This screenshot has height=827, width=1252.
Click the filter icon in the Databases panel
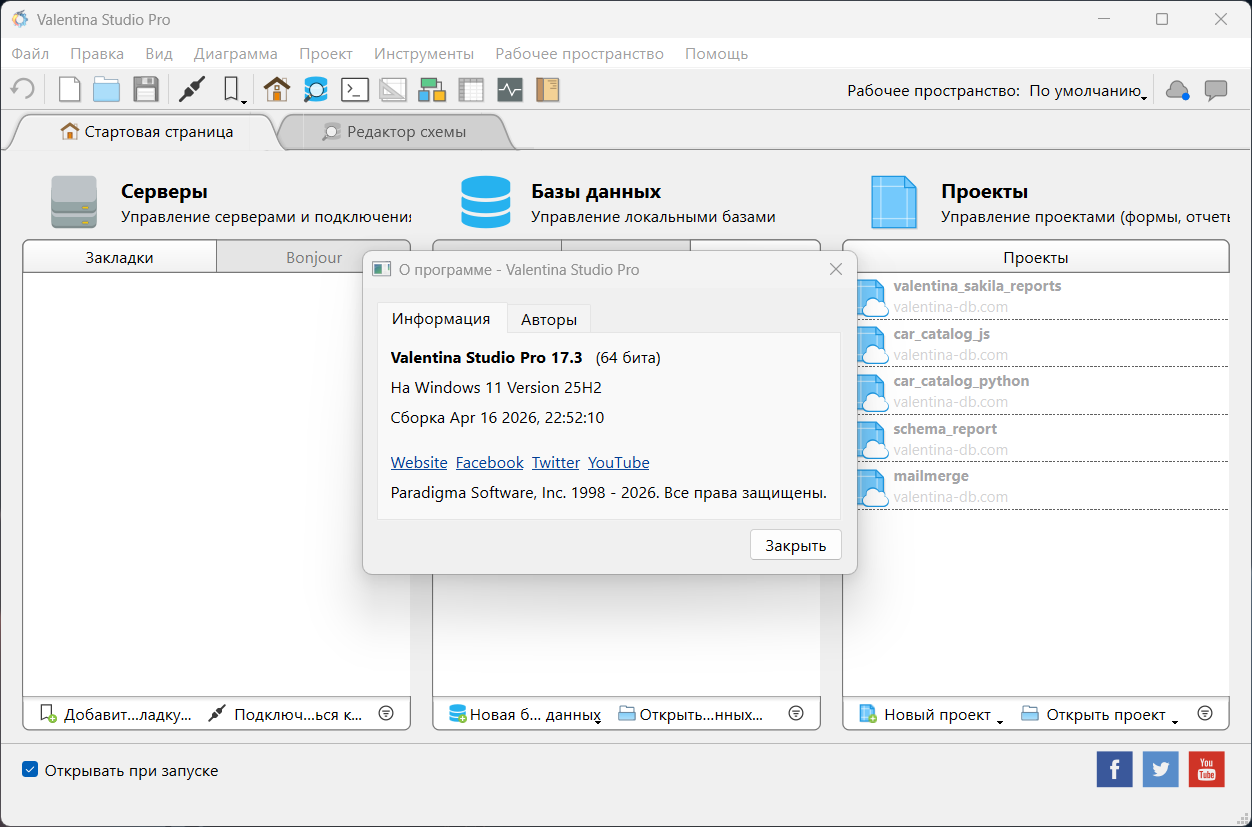click(796, 713)
